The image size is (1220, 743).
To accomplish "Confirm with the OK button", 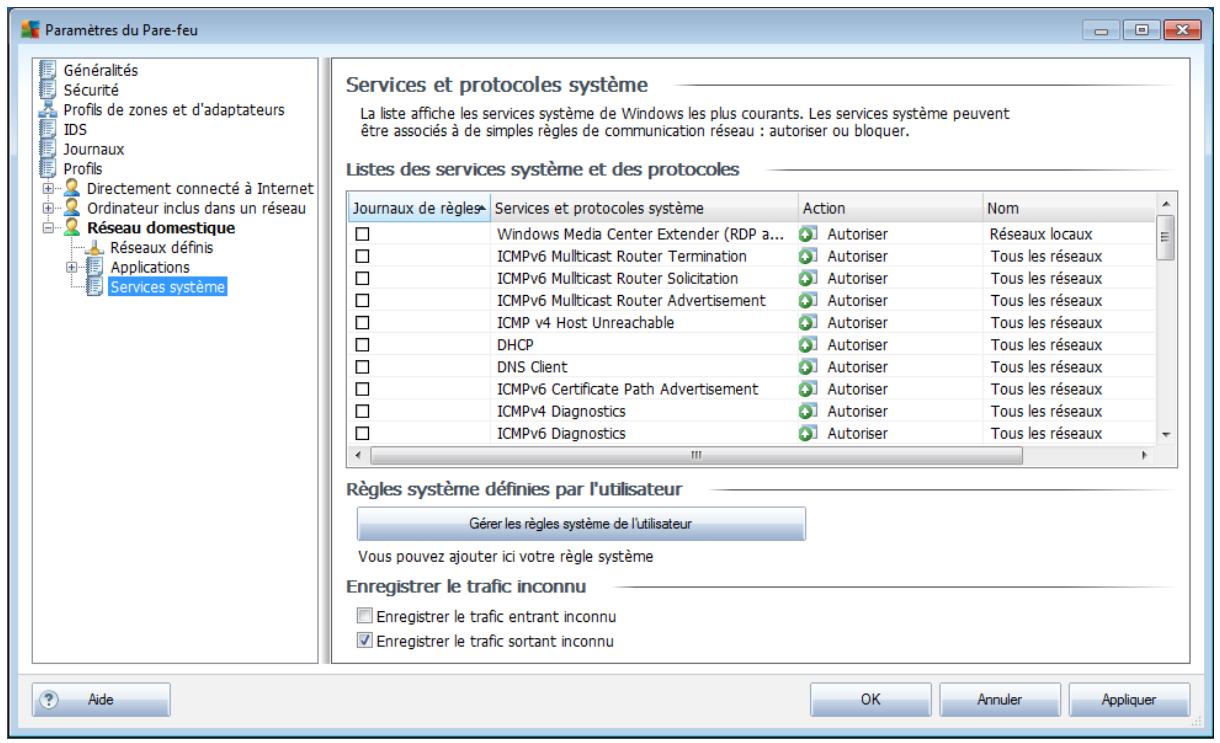I will tap(870, 702).
